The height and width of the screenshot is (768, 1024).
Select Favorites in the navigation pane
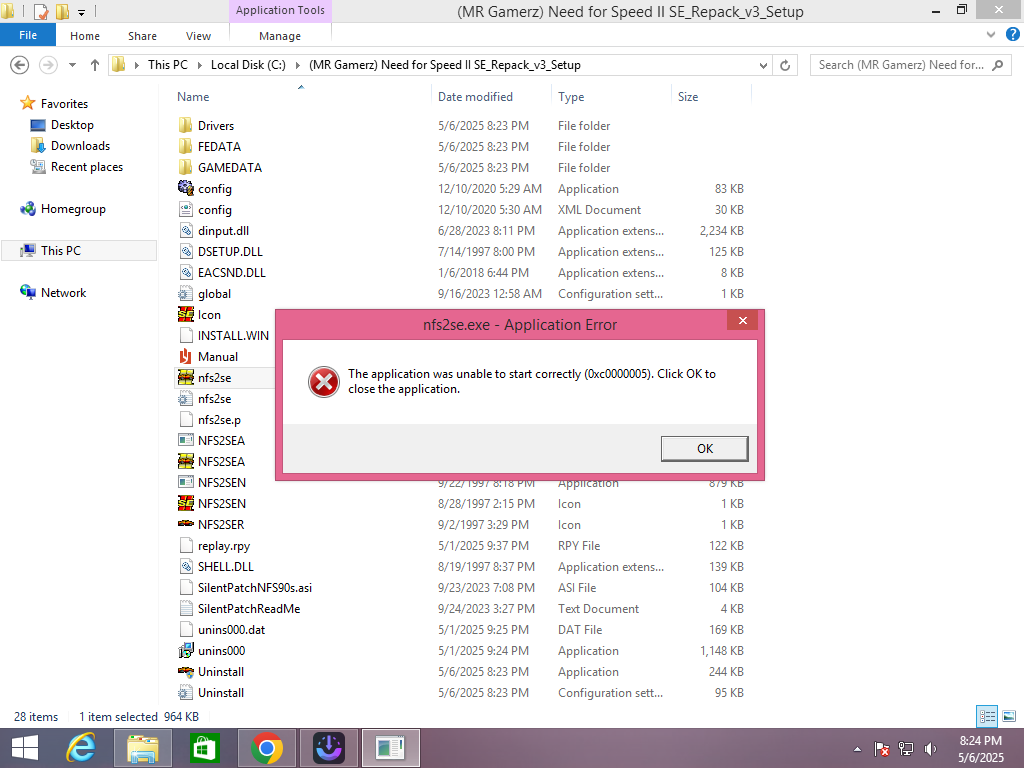(64, 103)
